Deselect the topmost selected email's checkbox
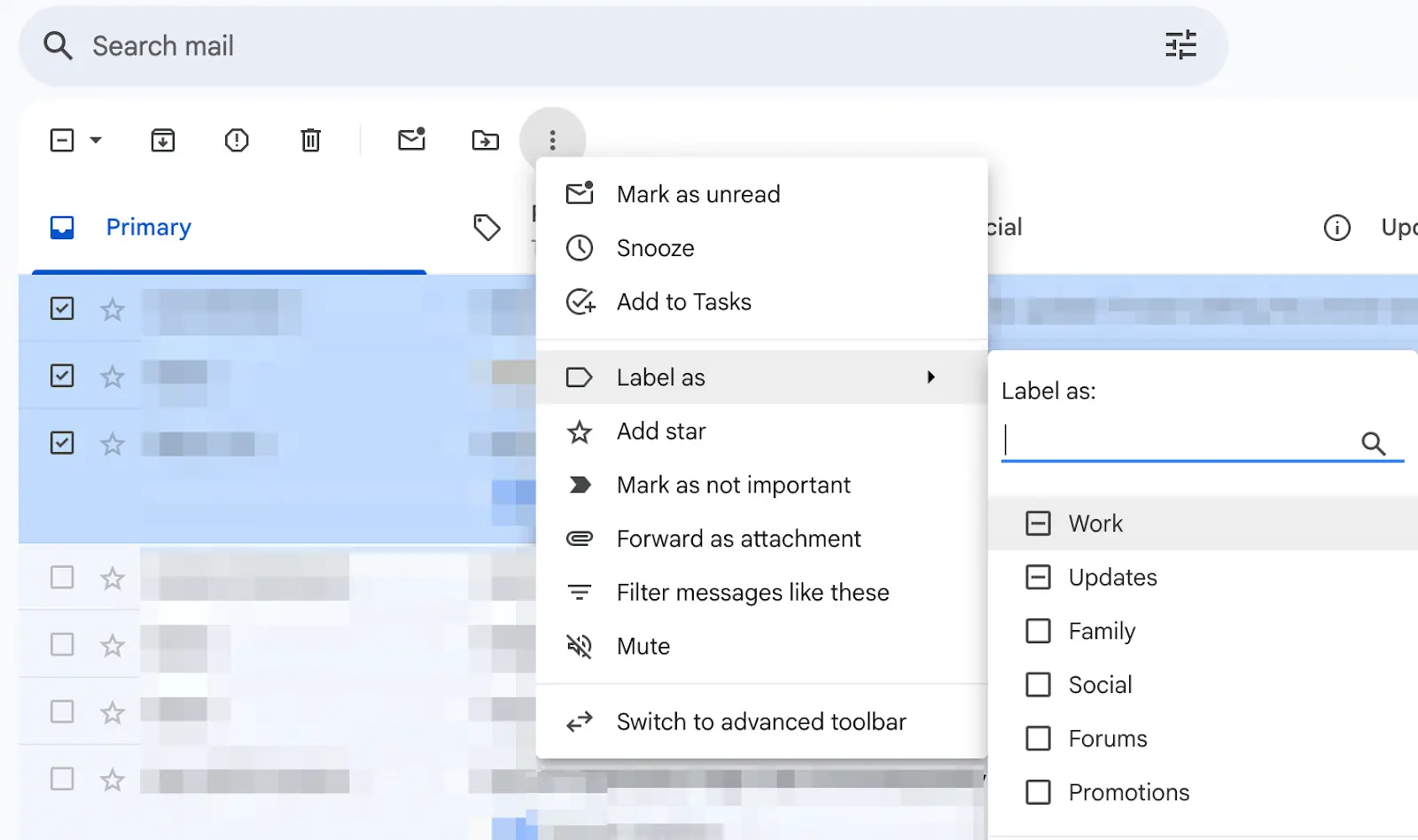The width and height of the screenshot is (1418, 840). coord(61,309)
